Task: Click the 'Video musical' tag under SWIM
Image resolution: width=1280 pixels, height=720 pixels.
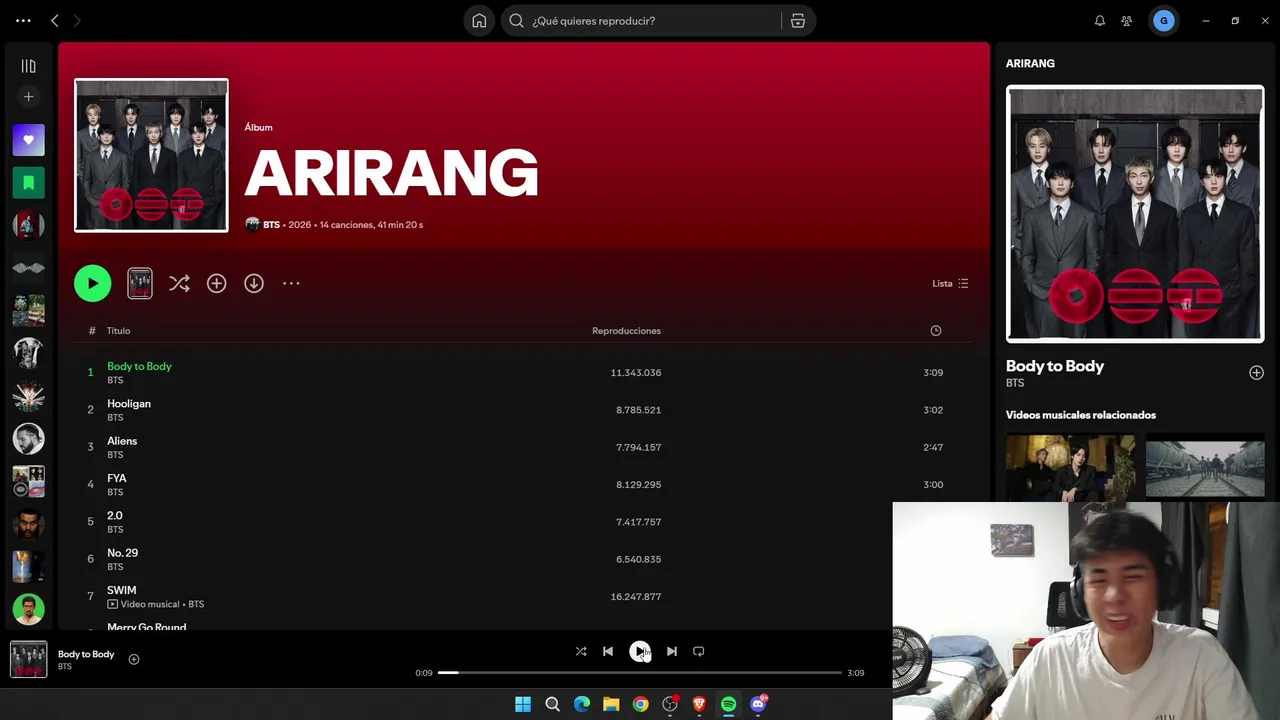Action: (x=143, y=605)
